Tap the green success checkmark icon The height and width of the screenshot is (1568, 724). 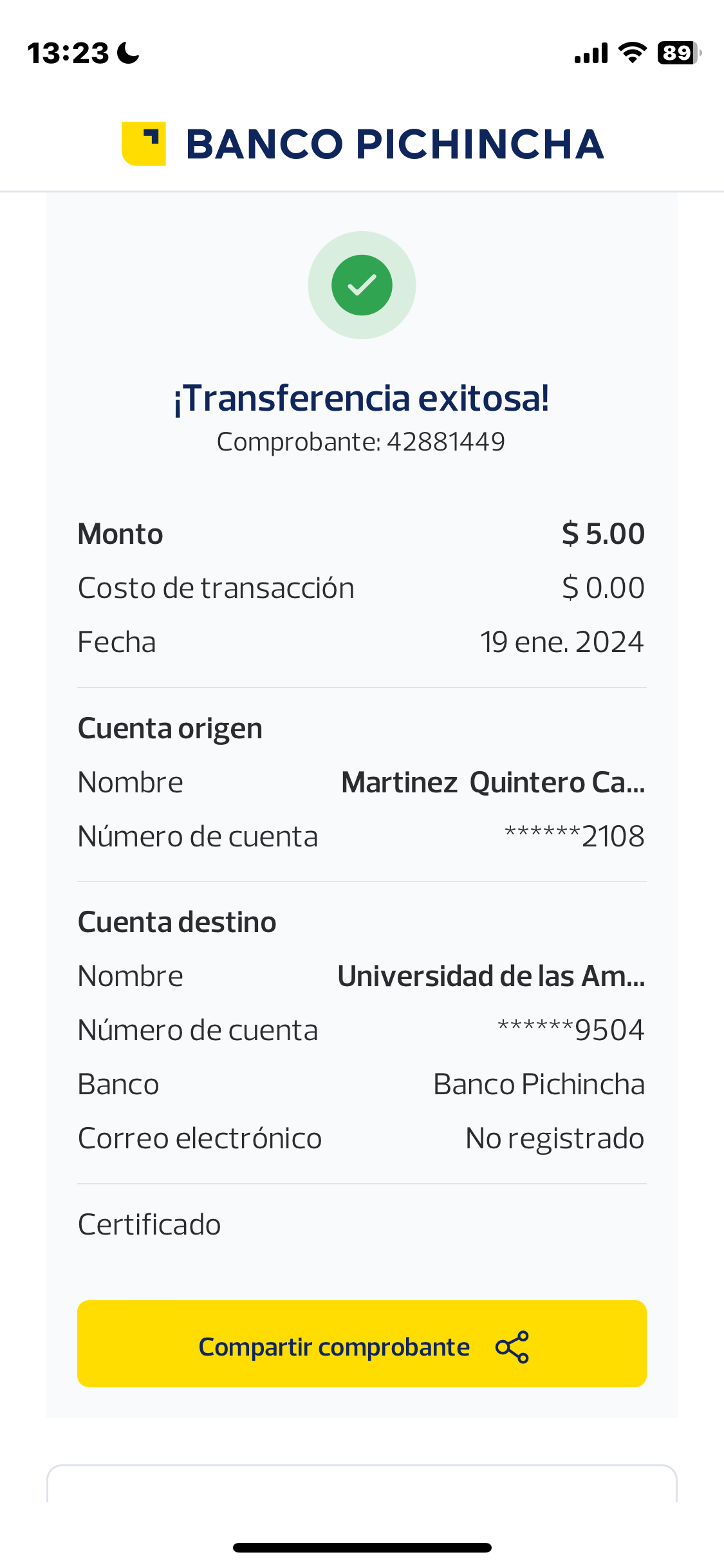pyautogui.click(x=362, y=285)
